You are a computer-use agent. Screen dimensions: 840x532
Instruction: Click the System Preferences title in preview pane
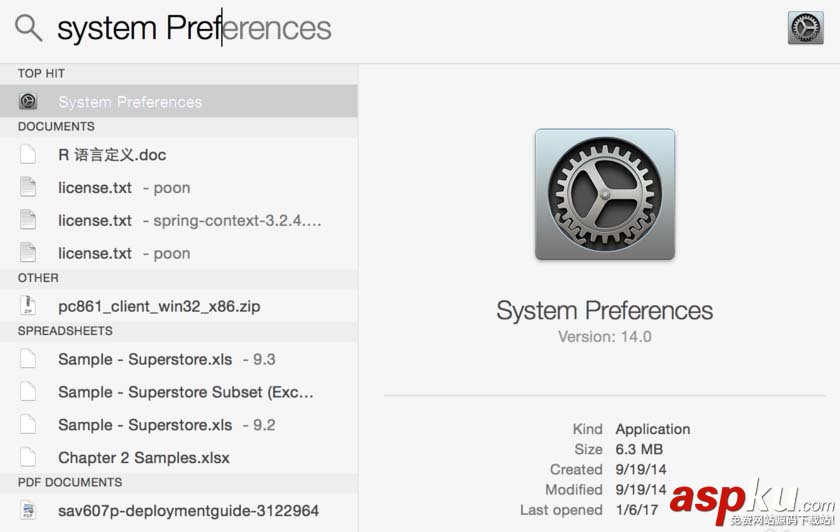point(604,310)
